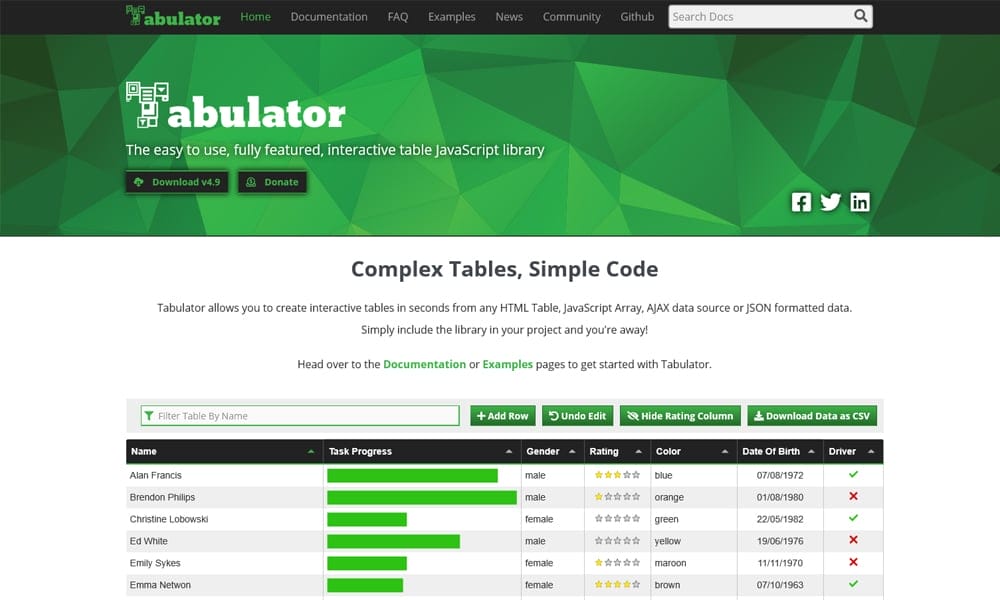The image size is (1000, 600).
Task: Open the Community nav item
Action: click(571, 17)
